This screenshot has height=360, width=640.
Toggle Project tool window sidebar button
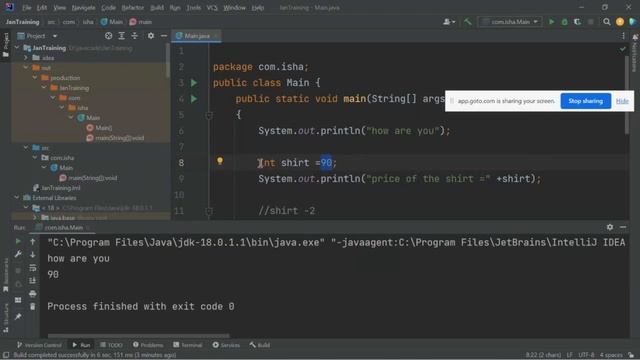pyautogui.click(x=6, y=44)
